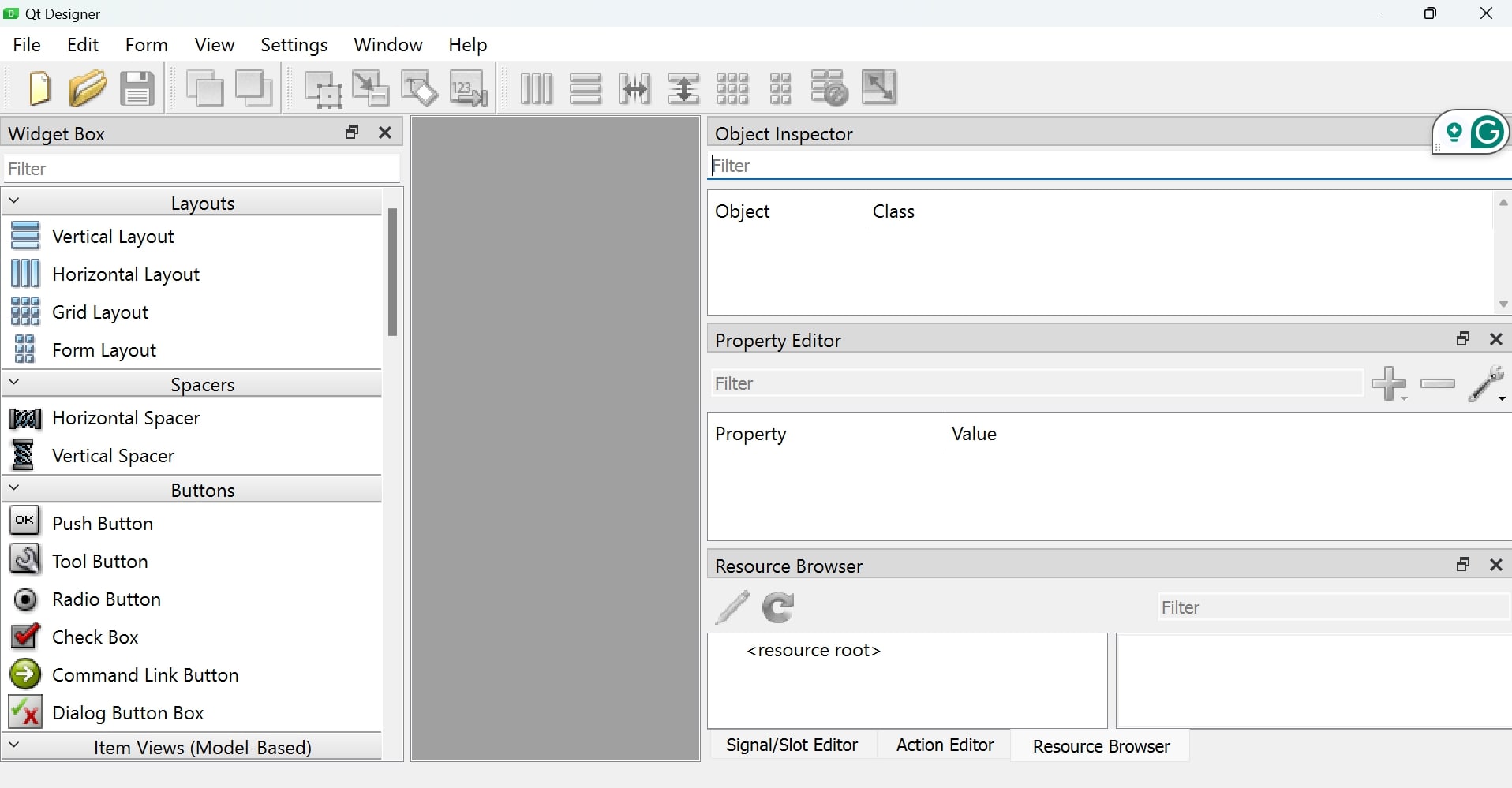
Task: Enable Edit Tab Order mode
Action: [469, 88]
